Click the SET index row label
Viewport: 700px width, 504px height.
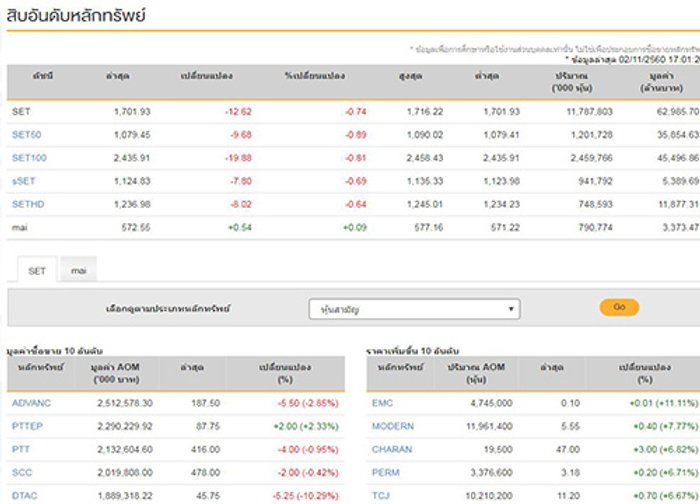21,112
